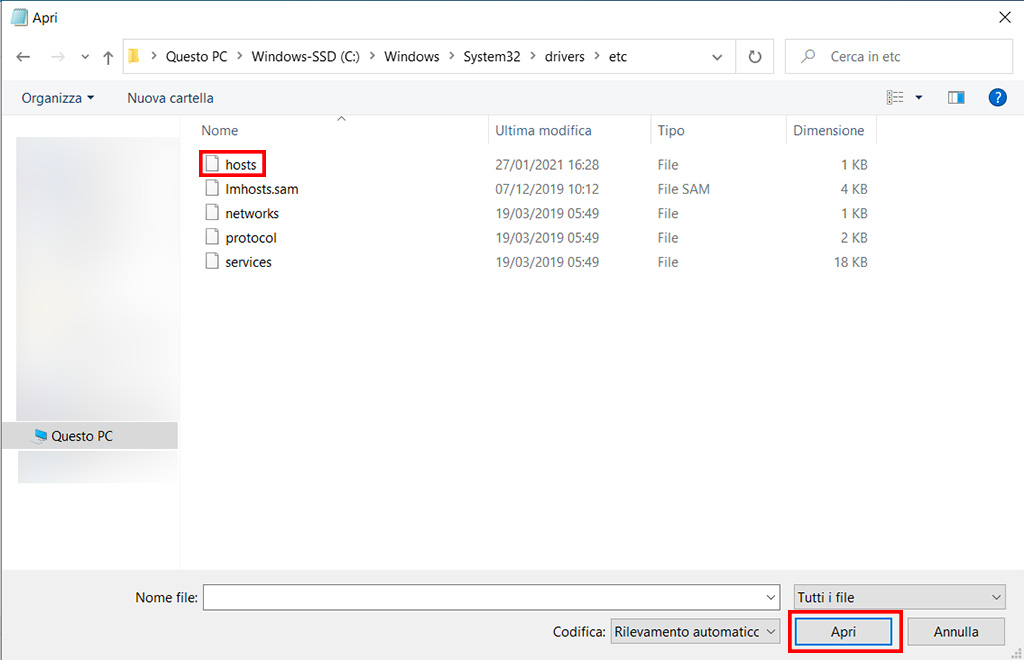The image size is (1024, 660).
Task: Click System32 breadcrumb segment
Action: point(492,57)
